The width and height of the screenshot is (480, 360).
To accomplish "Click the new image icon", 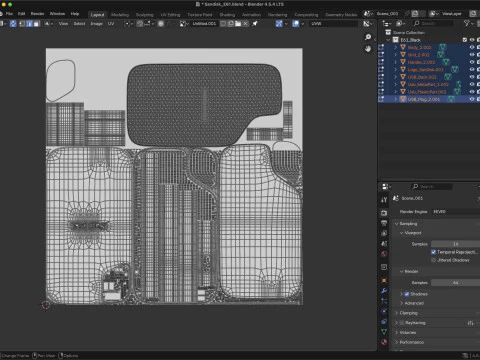I will pyautogui.click(x=231, y=24).
